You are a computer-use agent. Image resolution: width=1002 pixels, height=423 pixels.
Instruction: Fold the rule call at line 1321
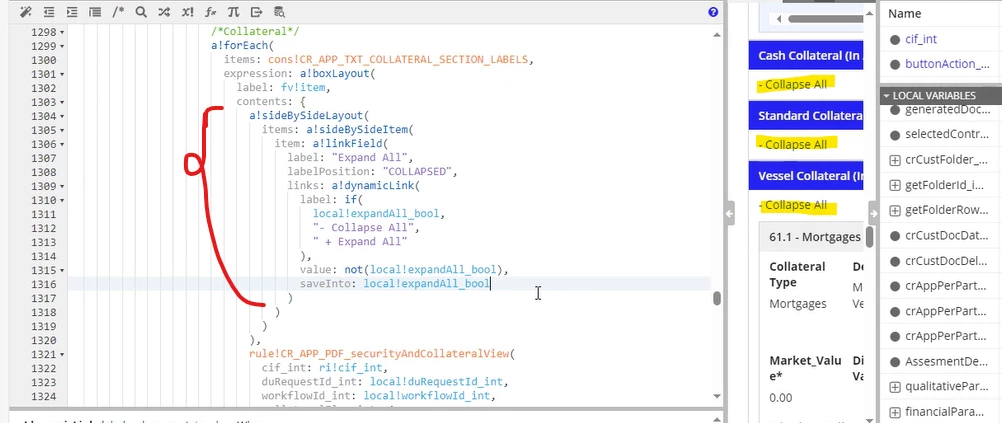point(62,355)
